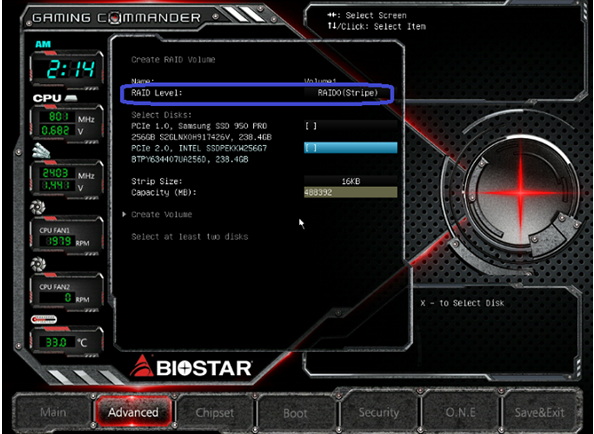Click the CPU FAN1 fan icon

pyautogui.click(x=38, y=207)
